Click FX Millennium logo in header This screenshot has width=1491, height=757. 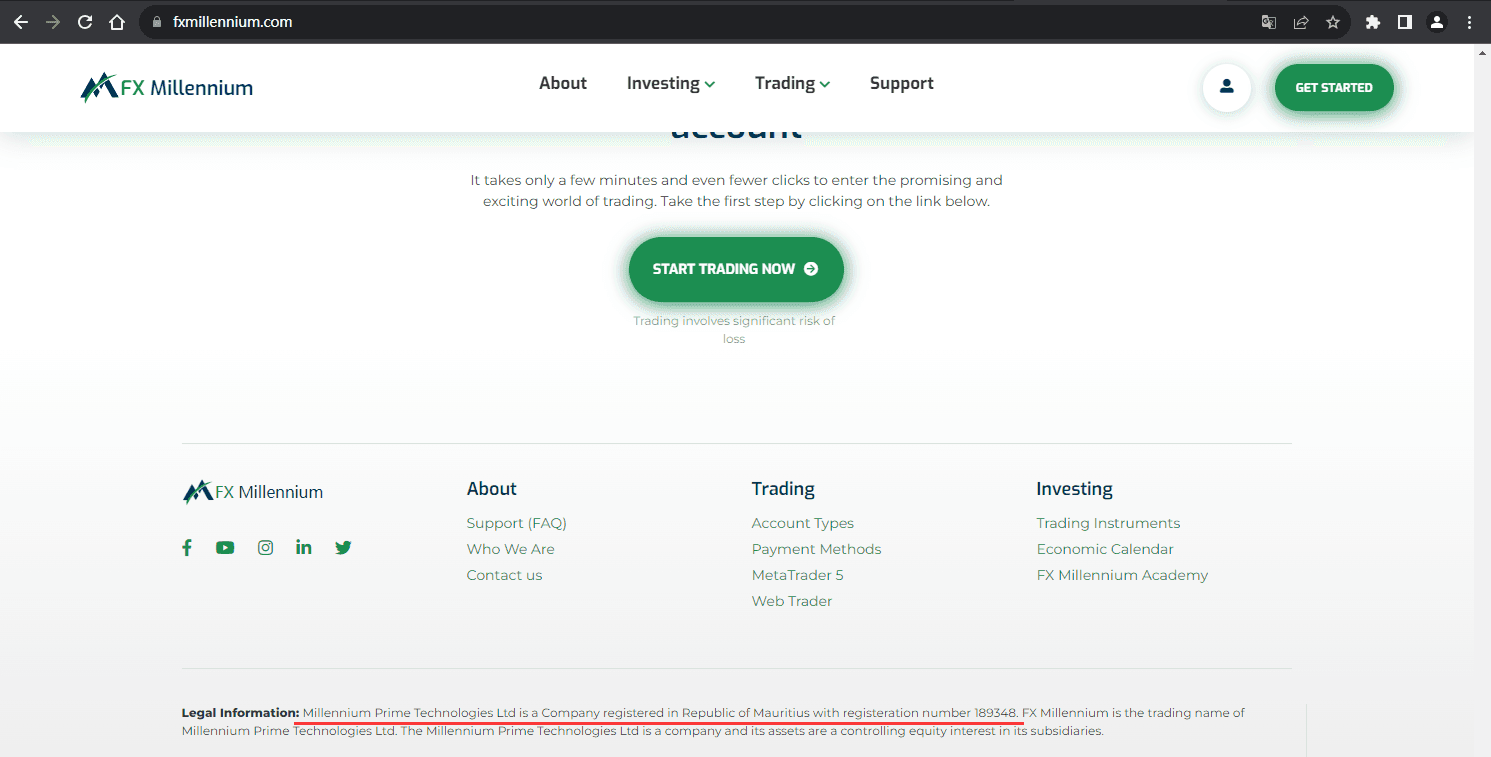point(167,88)
